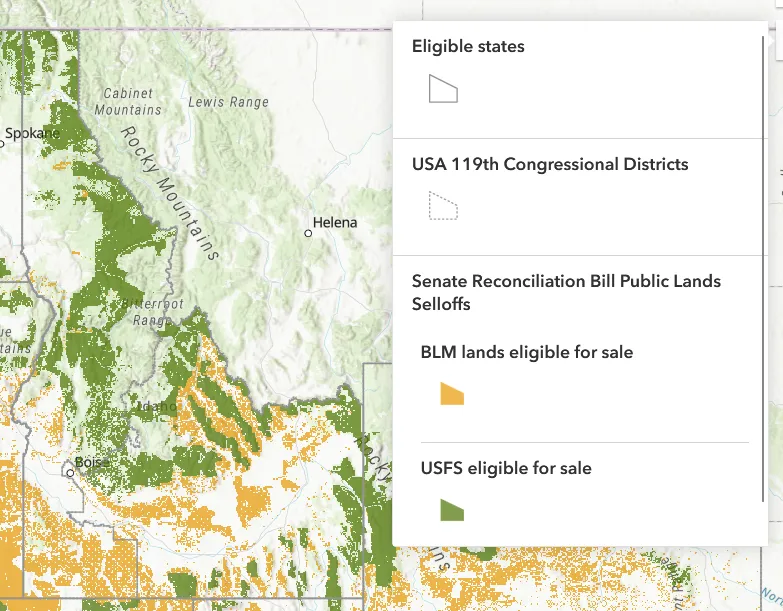783x611 pixels.
Task: Click the Boise city label on map
Action: click(91, 463)
